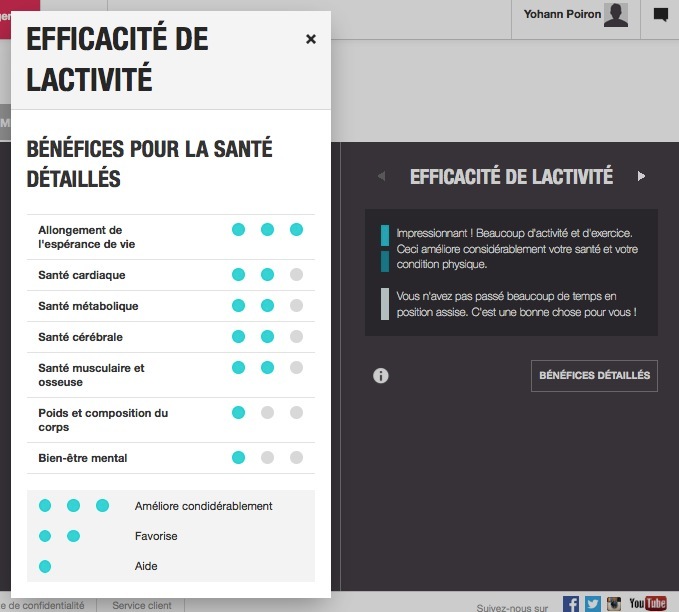This screenshot has width=679, height=612.
Task: Open the chat message icon
Action: click(x=660, y=15)
